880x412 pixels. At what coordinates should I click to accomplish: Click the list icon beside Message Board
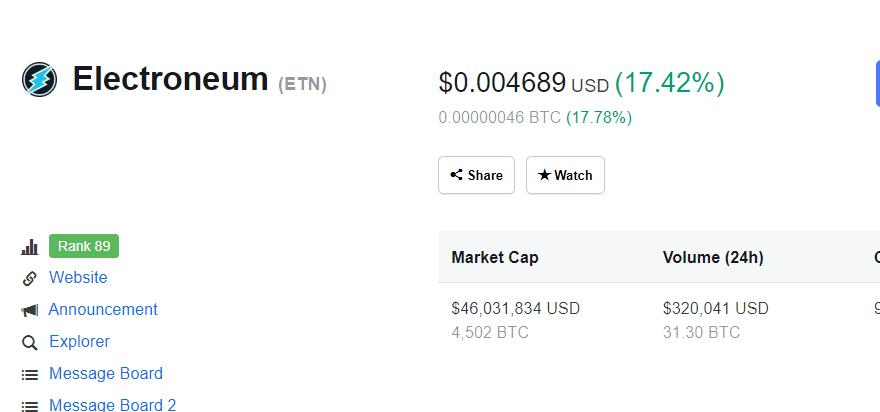pos(30,374)
